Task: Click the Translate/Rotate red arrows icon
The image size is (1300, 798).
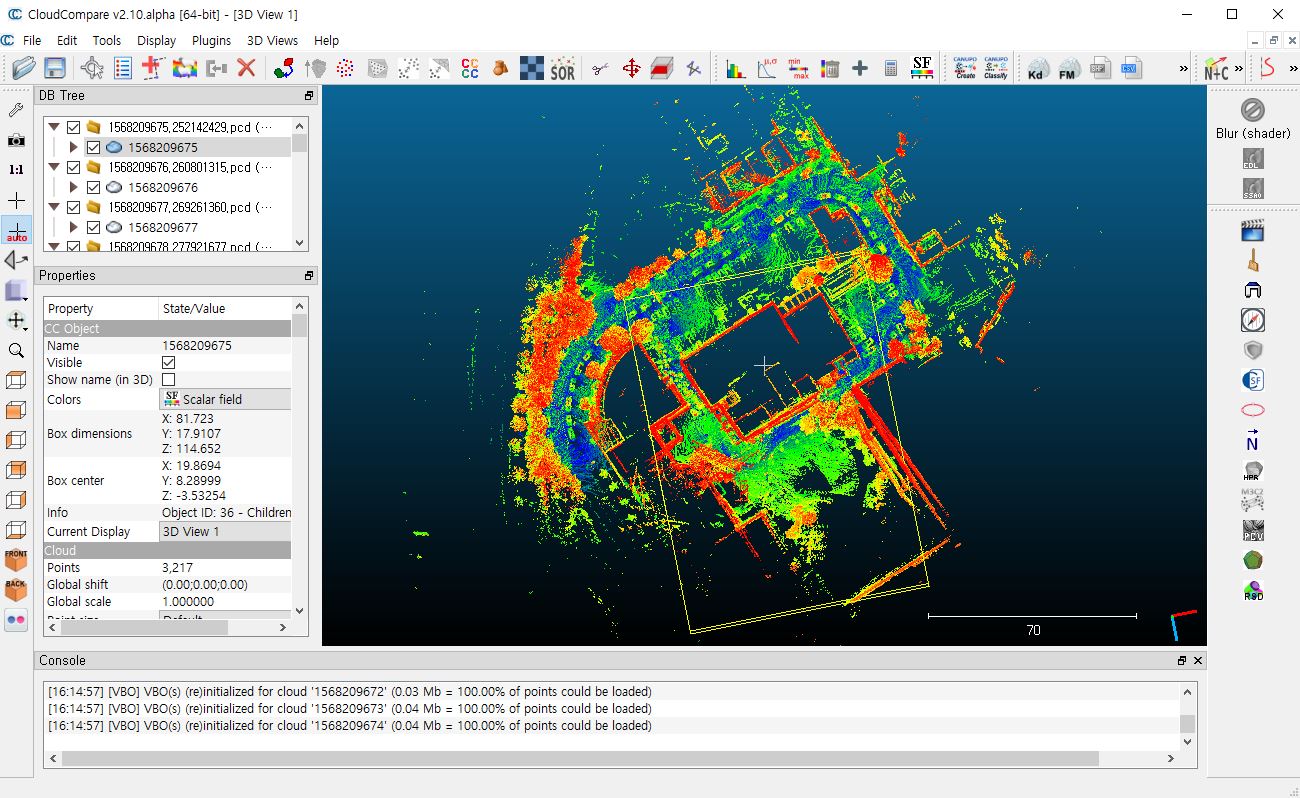Action: tap(631, 68)
